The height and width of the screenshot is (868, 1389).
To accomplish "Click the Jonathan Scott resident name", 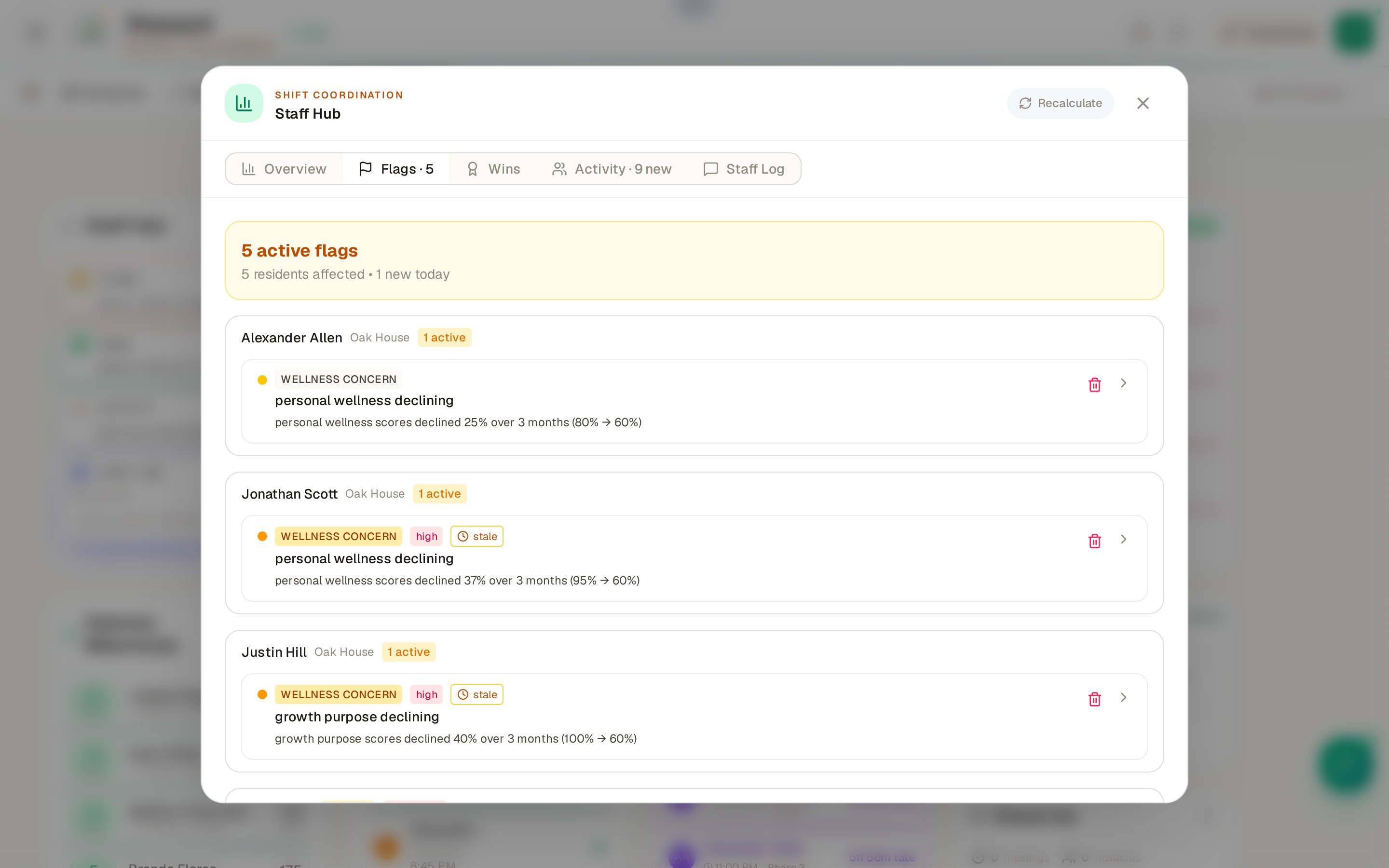I will (x=289, y=494).
